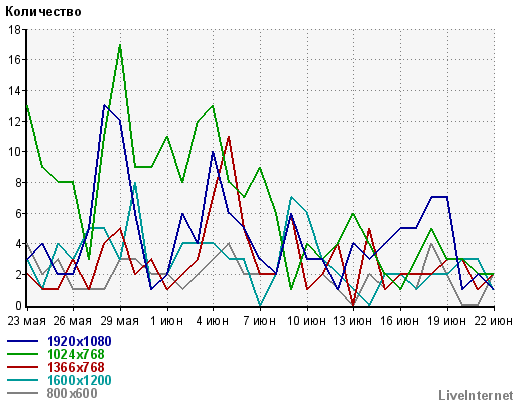Viewport: 520px width, 405px height.
Task: Click the '10 июн' date axis label
Action: 306,321
